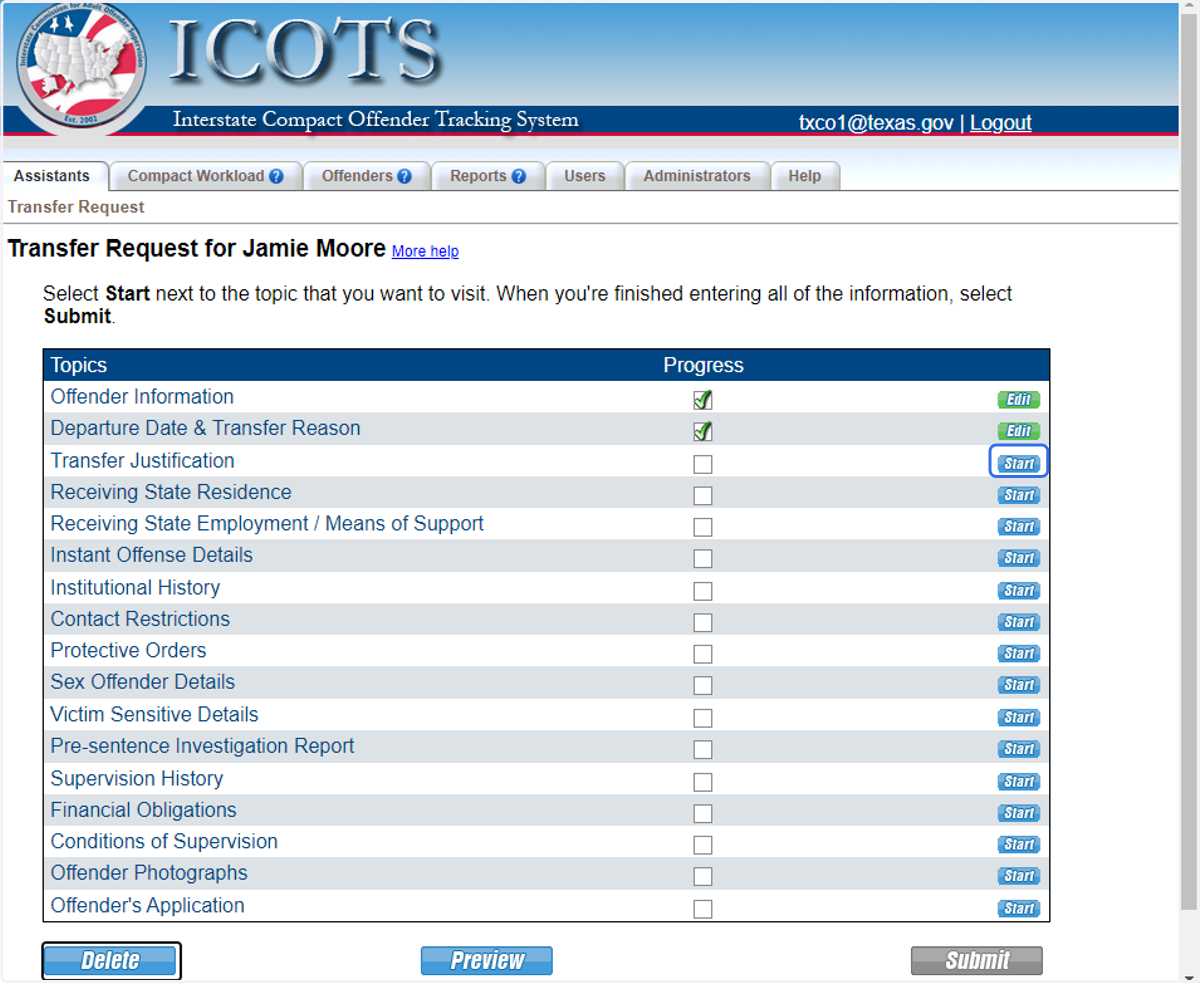Start the Offender's Application topic
This screenshot has width=1200, height=983.
coord(1018,908)
